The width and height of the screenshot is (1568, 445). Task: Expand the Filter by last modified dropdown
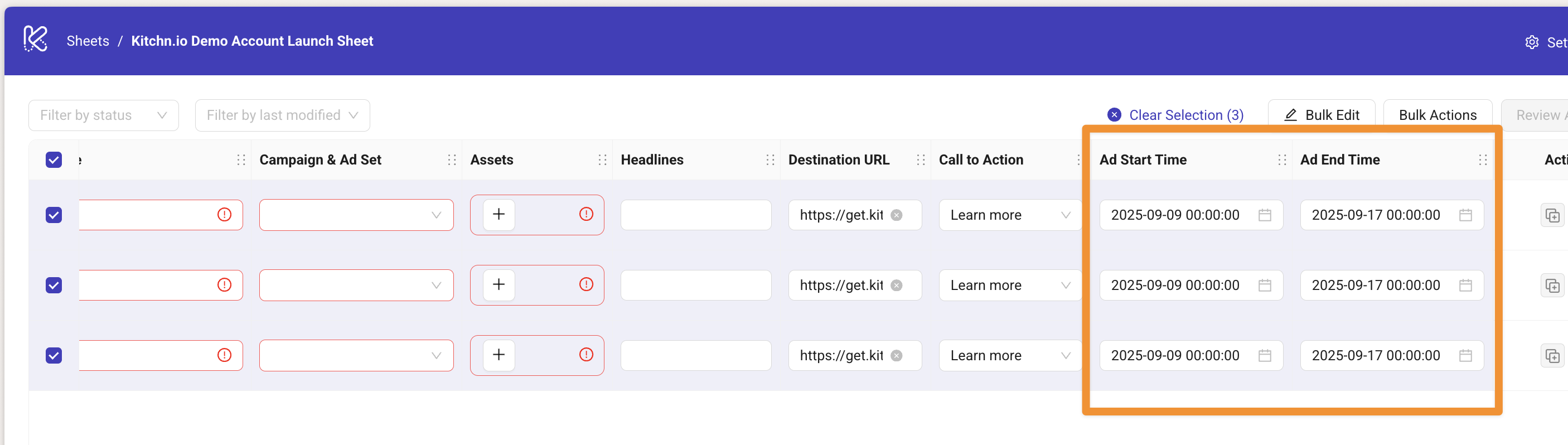coord(282,115)
